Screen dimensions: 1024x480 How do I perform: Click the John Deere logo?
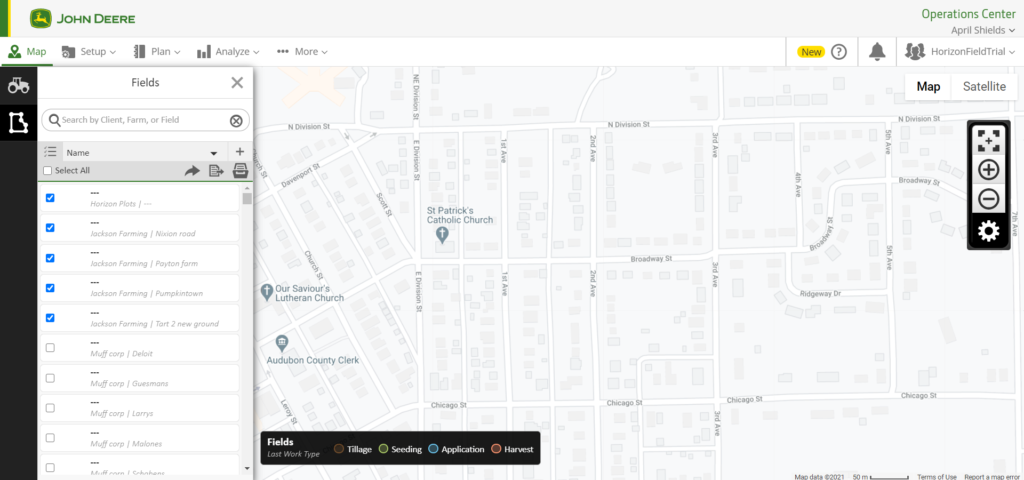tap(82, 18)
